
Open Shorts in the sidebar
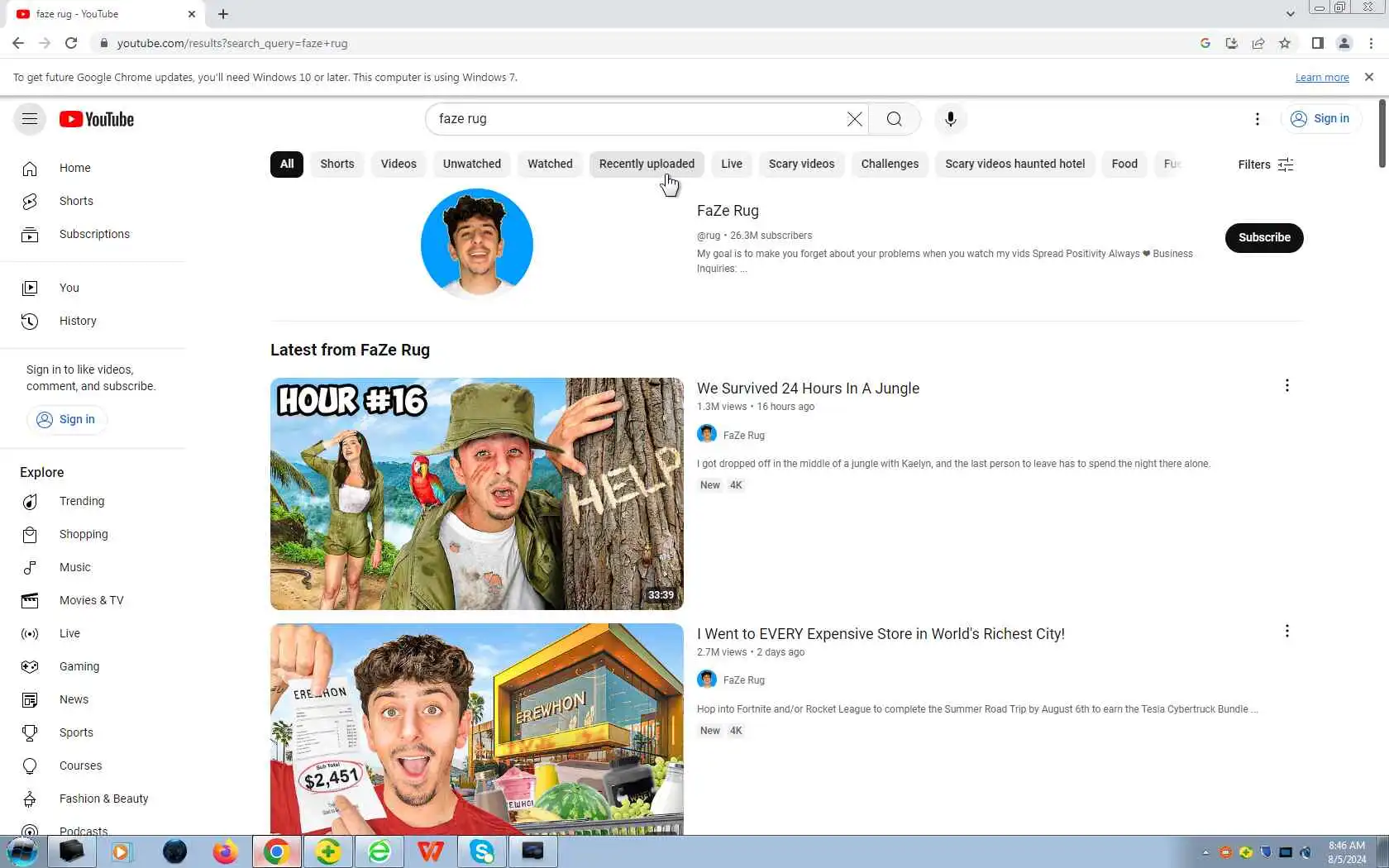tap(93, 201)
